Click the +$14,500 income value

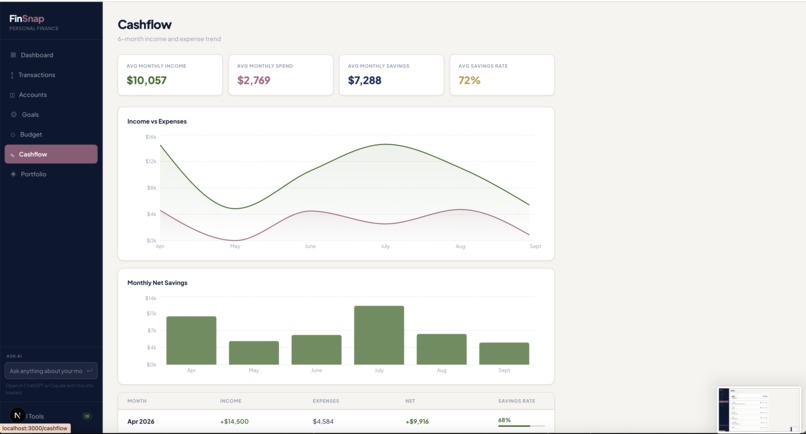click(x=234, y=422)
